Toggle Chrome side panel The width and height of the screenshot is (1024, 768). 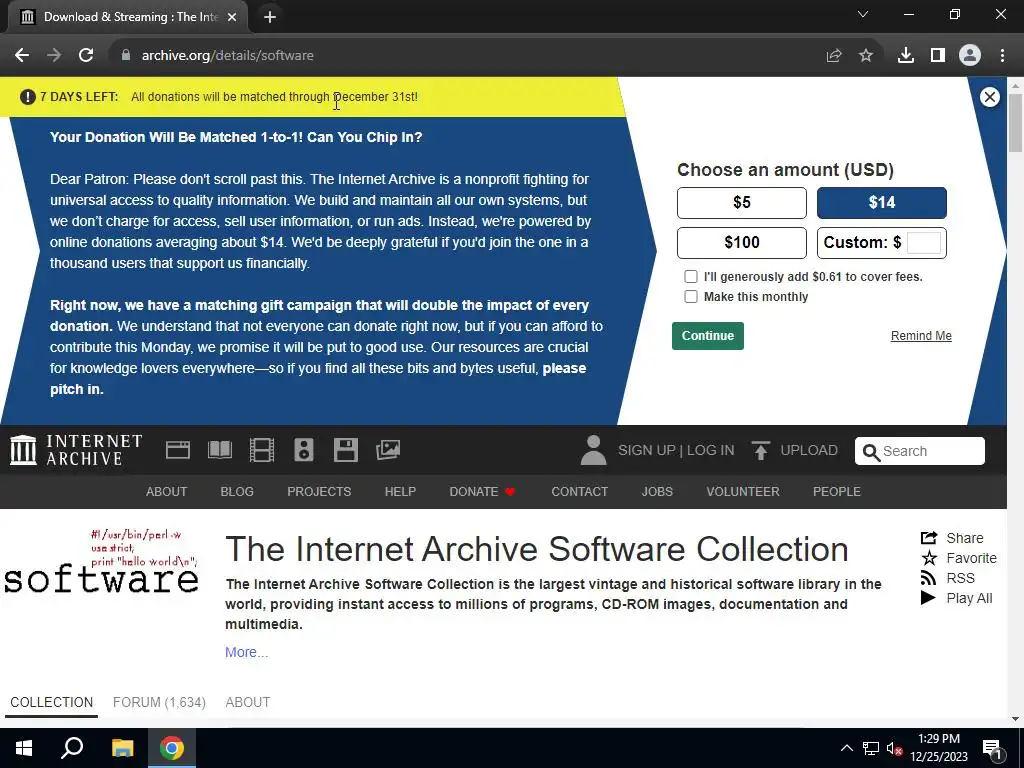point(938,56)
